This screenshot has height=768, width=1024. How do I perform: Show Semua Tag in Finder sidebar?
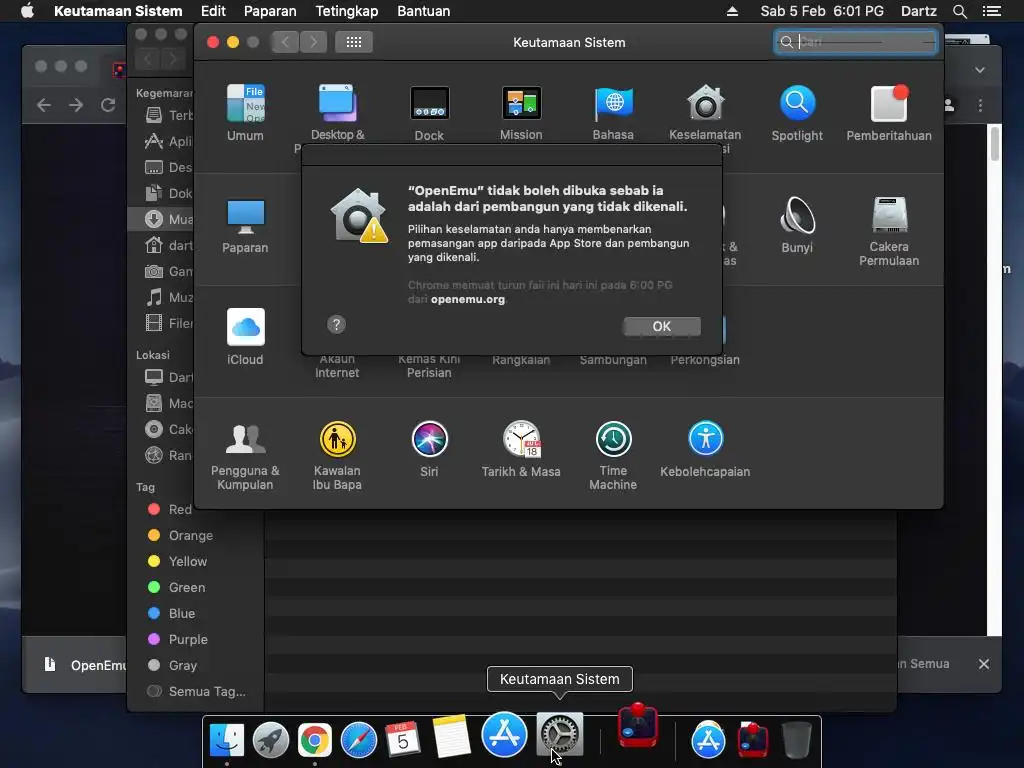point(196,691)
